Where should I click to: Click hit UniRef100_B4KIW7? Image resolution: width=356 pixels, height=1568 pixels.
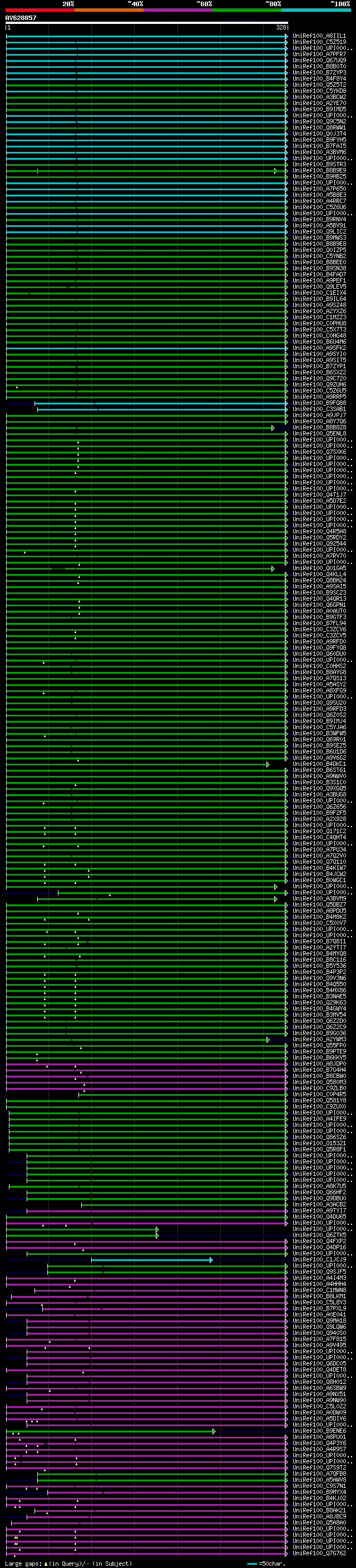point(319,868)
